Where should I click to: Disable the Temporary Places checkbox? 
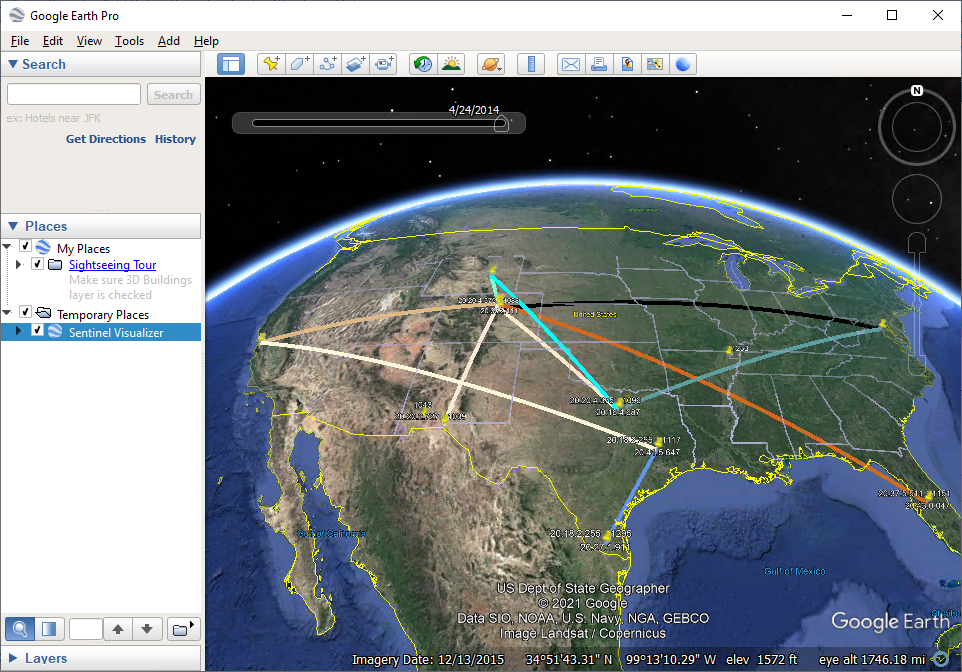pos(24,313)
